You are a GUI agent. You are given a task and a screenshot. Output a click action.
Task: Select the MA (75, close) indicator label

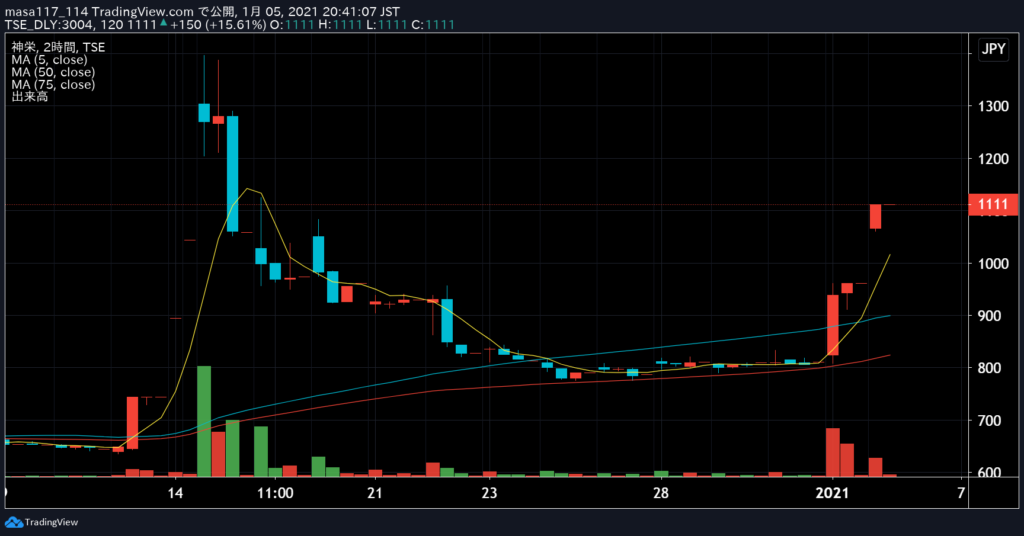point(53,84)
